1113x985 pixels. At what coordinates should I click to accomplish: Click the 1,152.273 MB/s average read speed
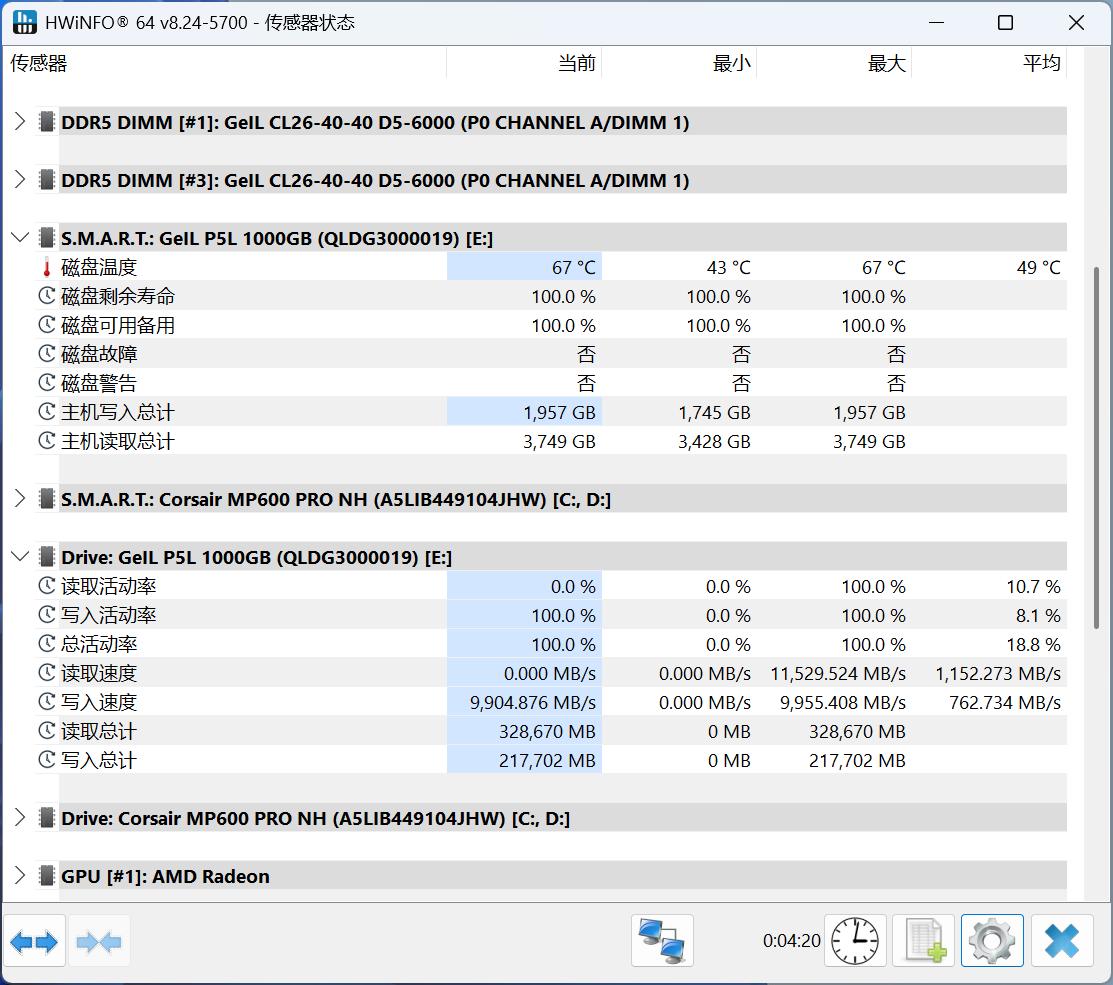pos(998,673)
